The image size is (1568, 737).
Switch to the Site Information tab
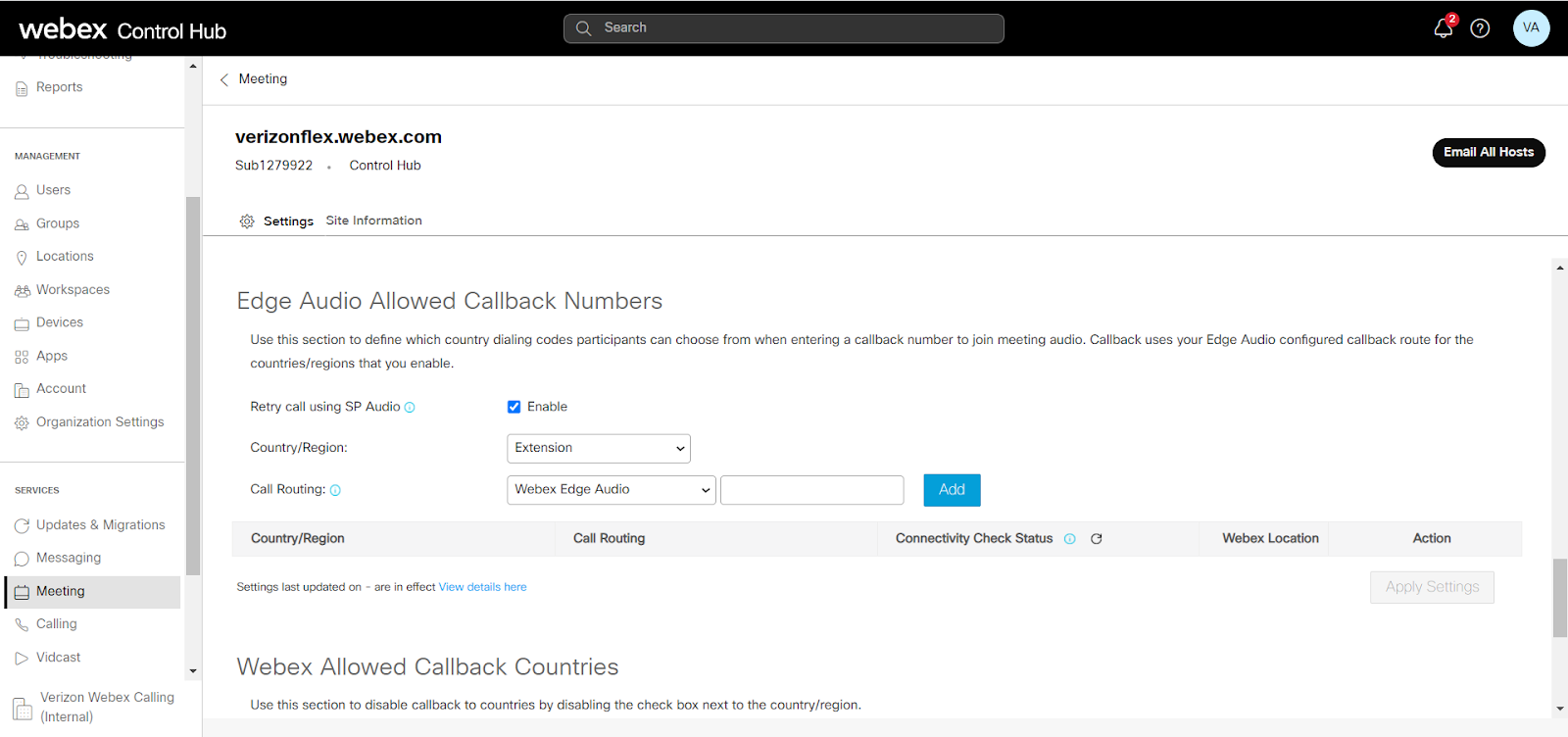pyautogui.click(x=374, y=221)
